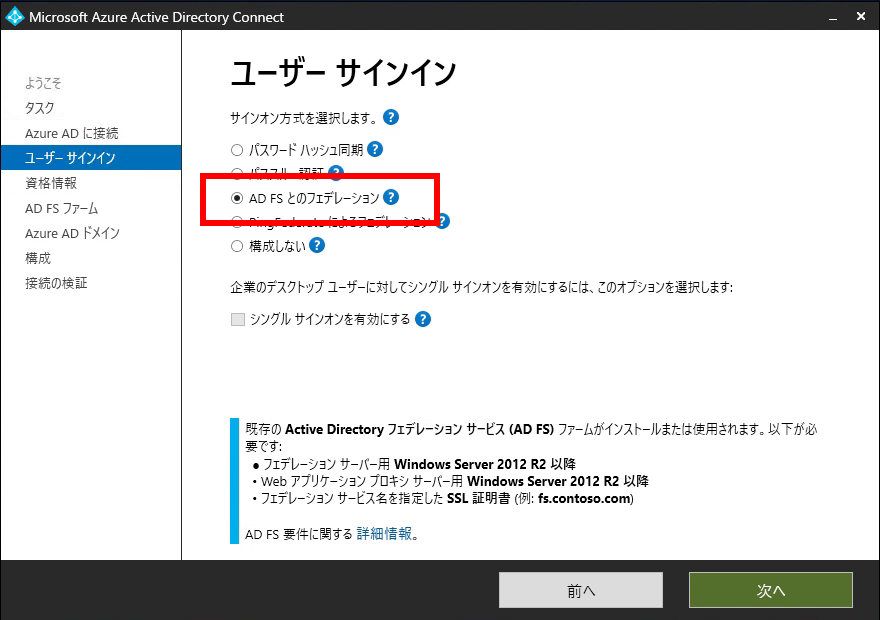Click text fs.contoso.com in requirements note
Screen dimensions: 880x620
tap(584, 498)
